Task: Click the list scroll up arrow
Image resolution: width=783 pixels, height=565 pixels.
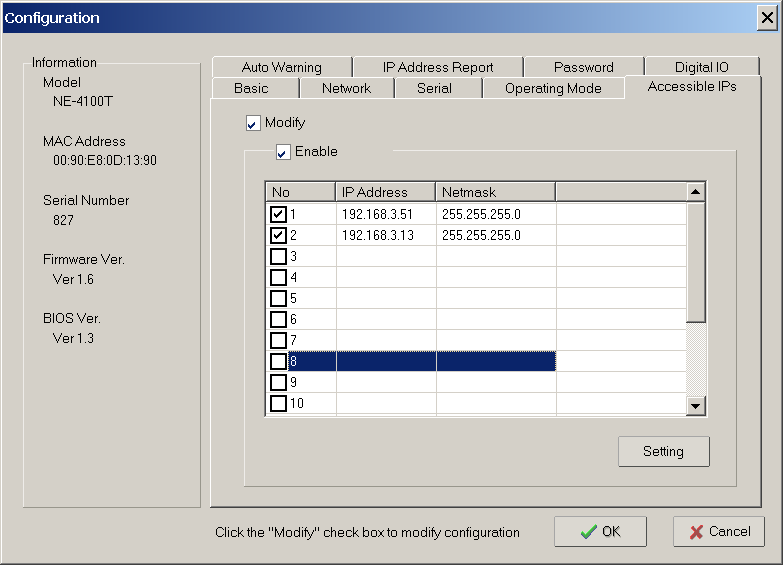Action: (x=696, y=192)
